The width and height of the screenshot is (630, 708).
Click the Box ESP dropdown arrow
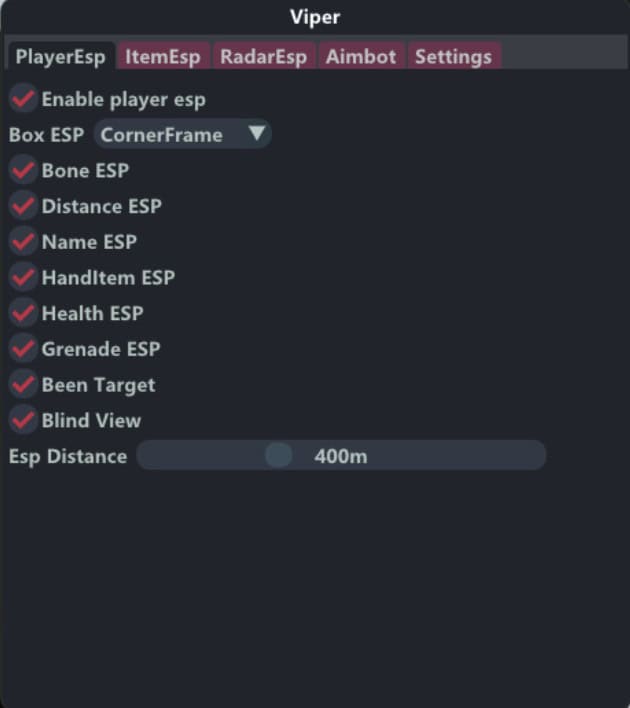pyautogui.click(x=257, y=134)
